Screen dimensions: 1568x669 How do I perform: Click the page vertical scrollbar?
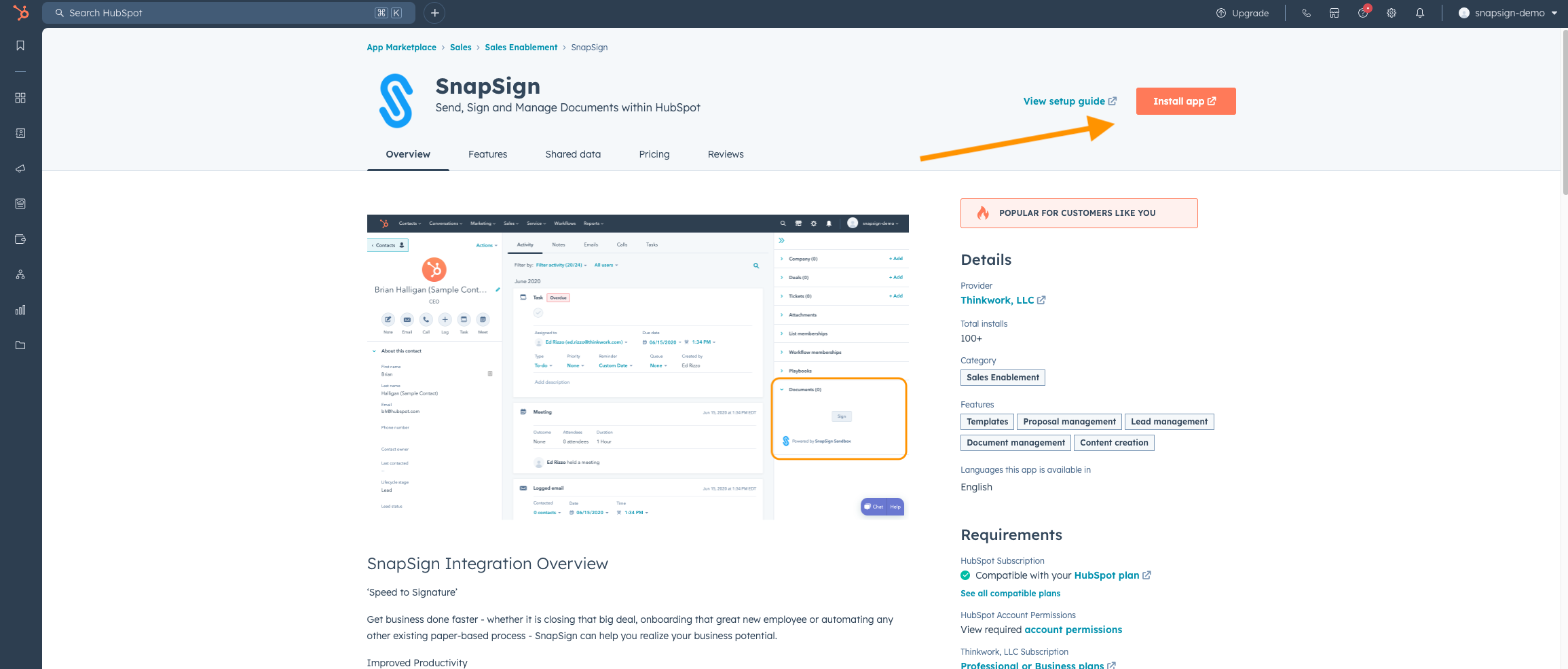pos(1564,112)
